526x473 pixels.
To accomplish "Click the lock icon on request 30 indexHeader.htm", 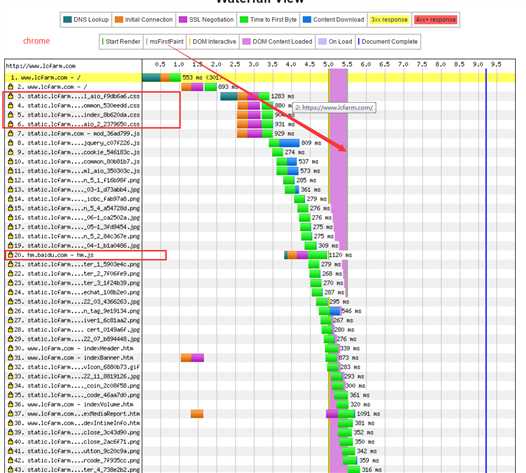I will tap(11, 348).
